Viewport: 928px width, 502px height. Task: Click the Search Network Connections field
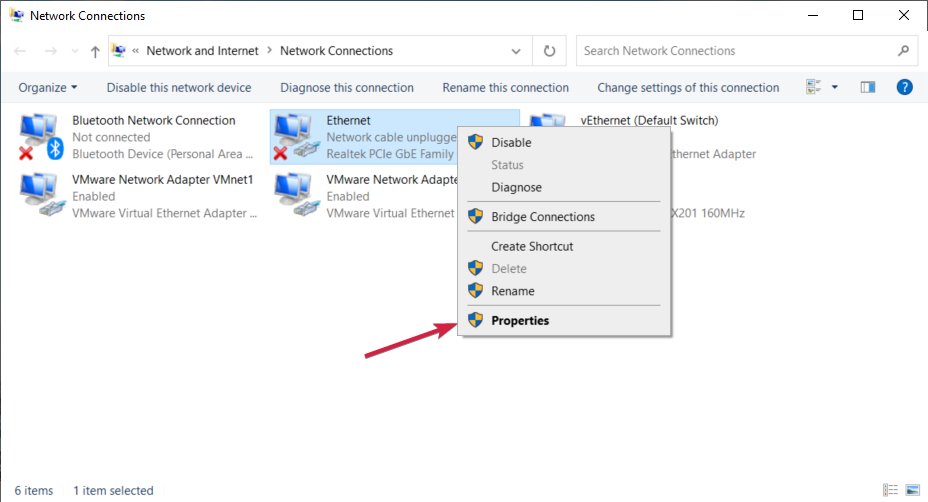coord(735,51)
